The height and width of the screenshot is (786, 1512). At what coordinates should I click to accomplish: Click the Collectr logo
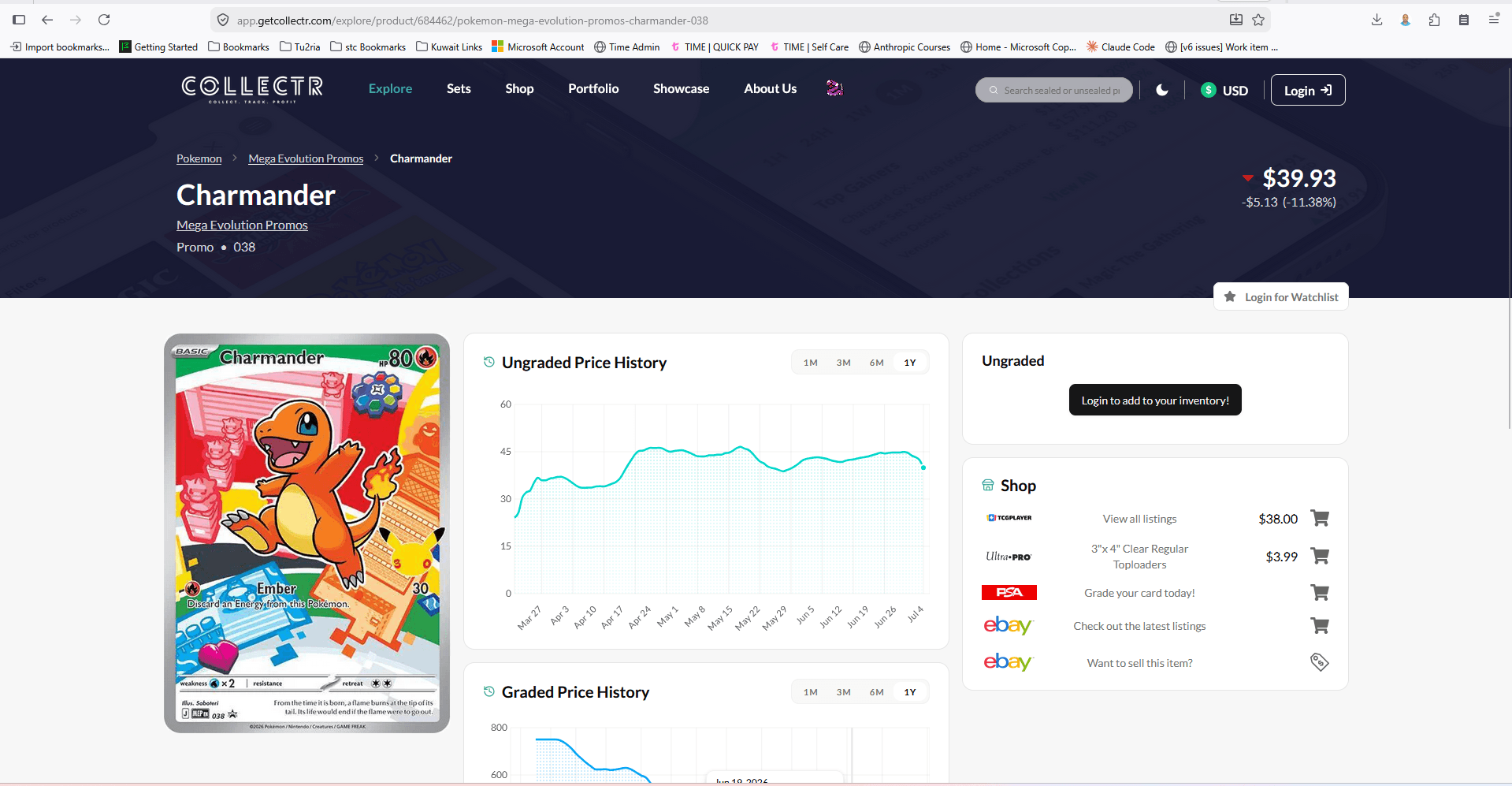point(252,89)
